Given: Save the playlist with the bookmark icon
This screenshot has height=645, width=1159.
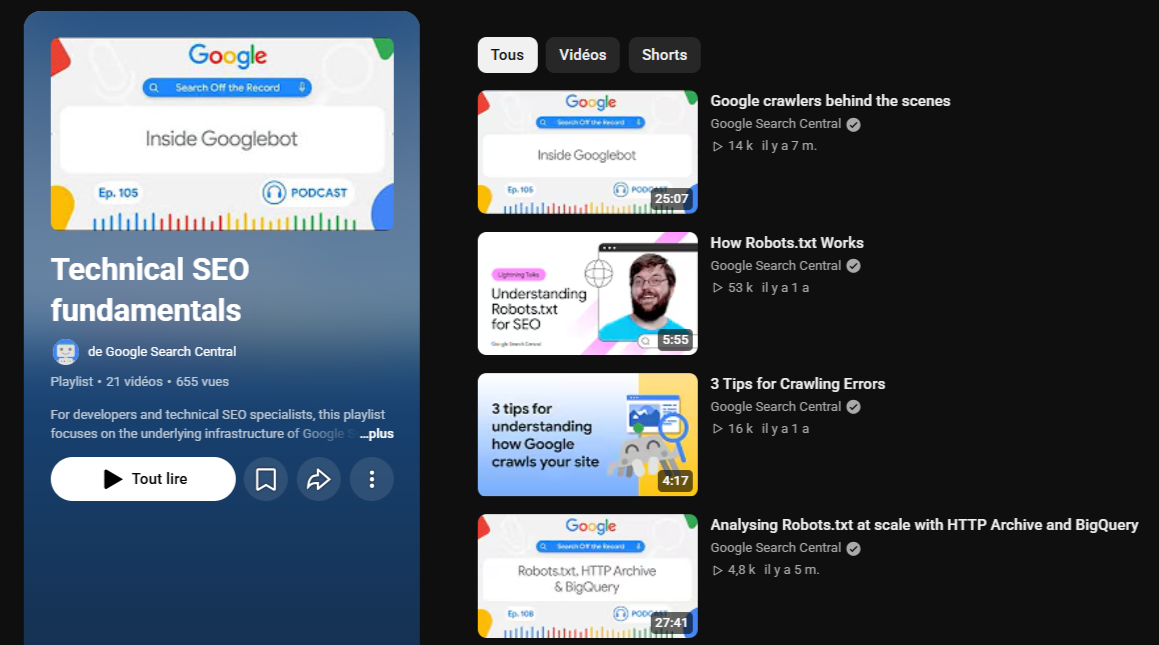Looking at the screenshot, I should (265, 479).
